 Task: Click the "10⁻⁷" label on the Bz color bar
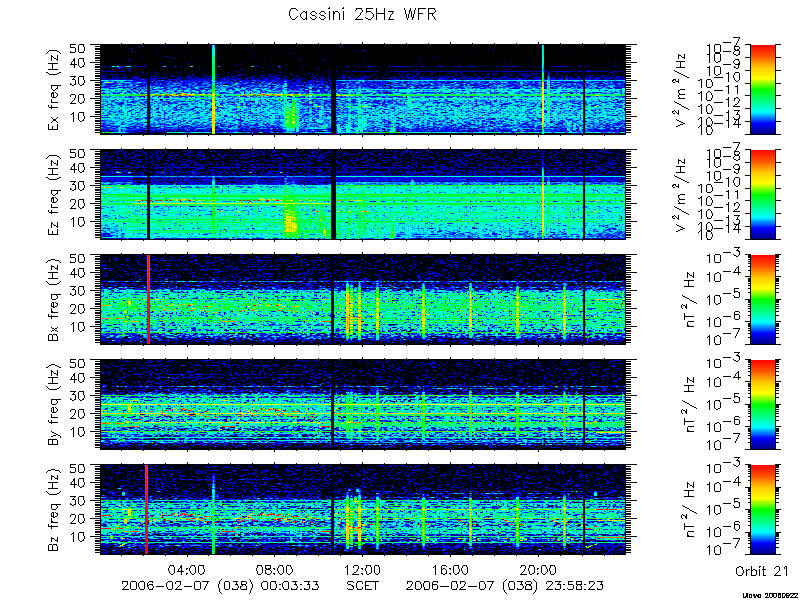click(x=724, y=550)
